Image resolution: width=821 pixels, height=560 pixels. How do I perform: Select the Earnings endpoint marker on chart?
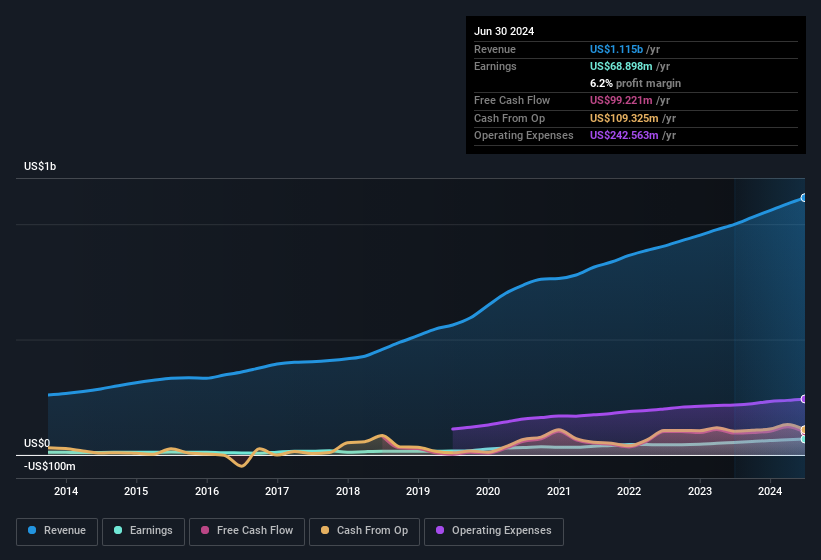(x=803, y=439)
